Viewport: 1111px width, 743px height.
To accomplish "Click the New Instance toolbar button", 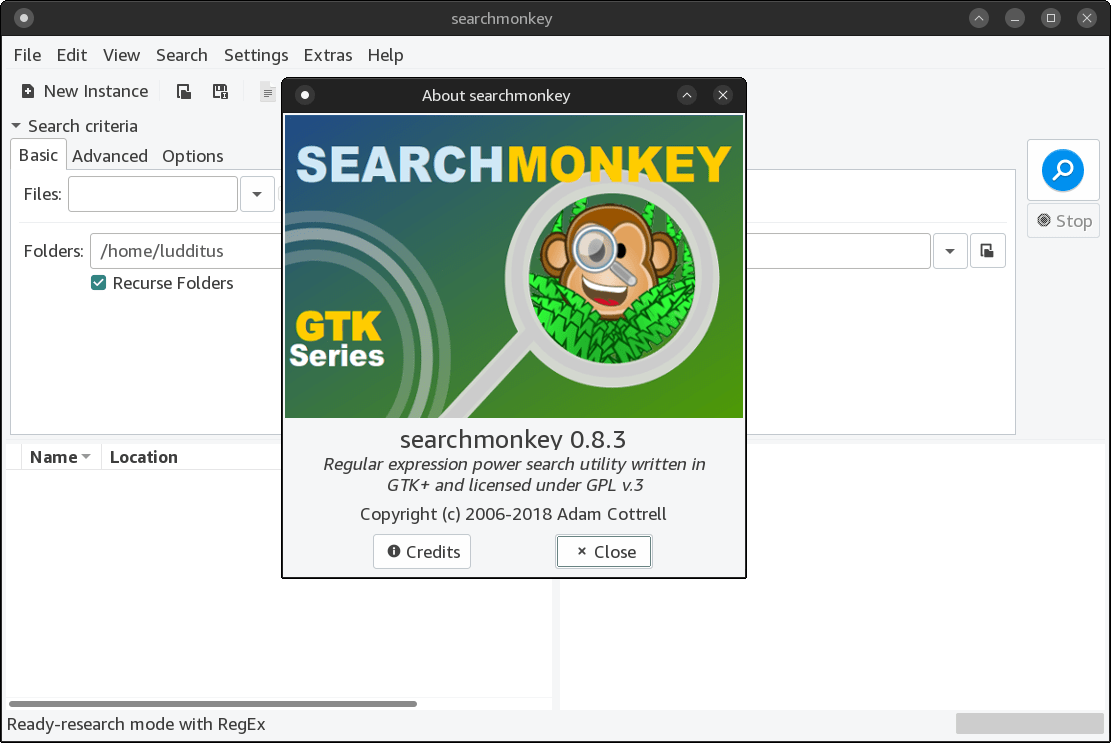I will click(x=85, y=91).
